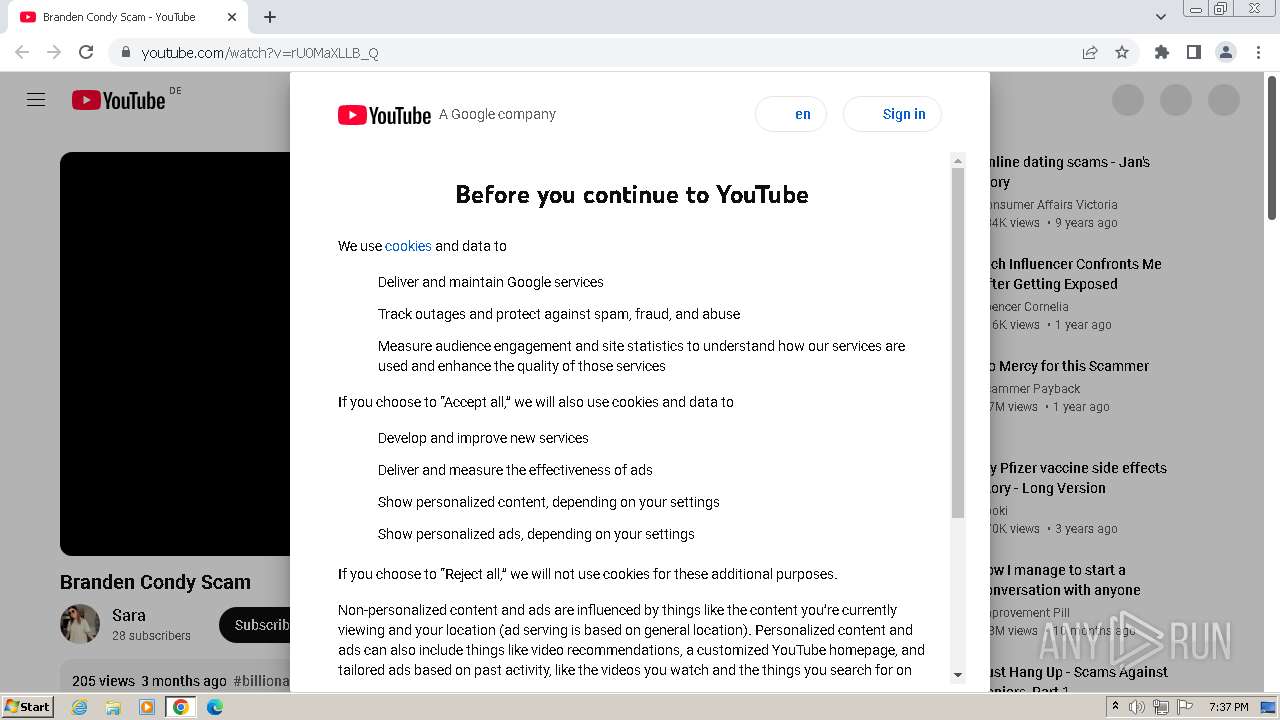Viewport: 1280px width, 720px height.
Task: Click the dialog scrollbar up arrow
Action: tap(958, 161)
